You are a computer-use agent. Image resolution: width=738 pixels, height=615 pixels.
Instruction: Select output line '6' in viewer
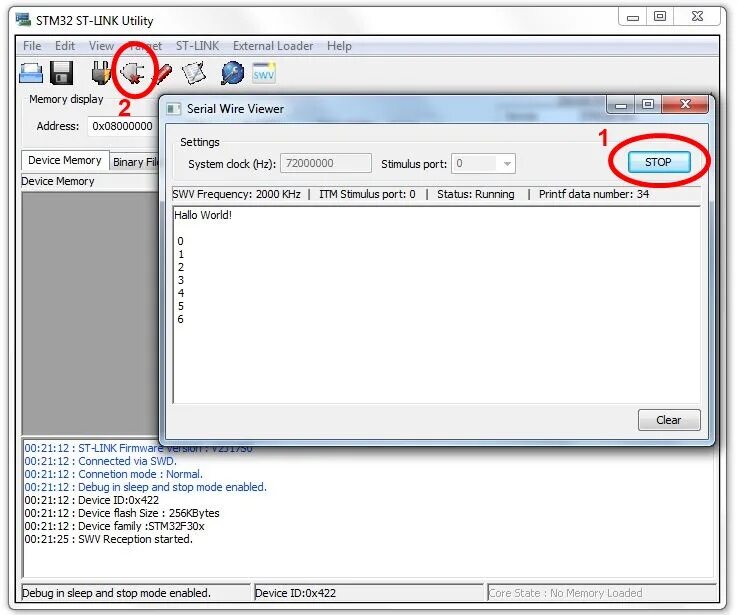[x=180, y=319]
